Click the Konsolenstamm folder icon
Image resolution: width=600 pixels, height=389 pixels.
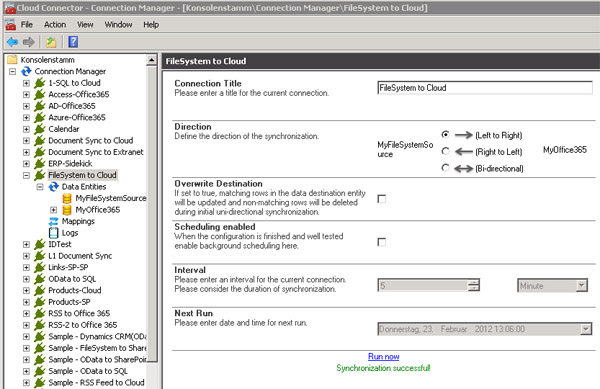[x=13, y=60]
